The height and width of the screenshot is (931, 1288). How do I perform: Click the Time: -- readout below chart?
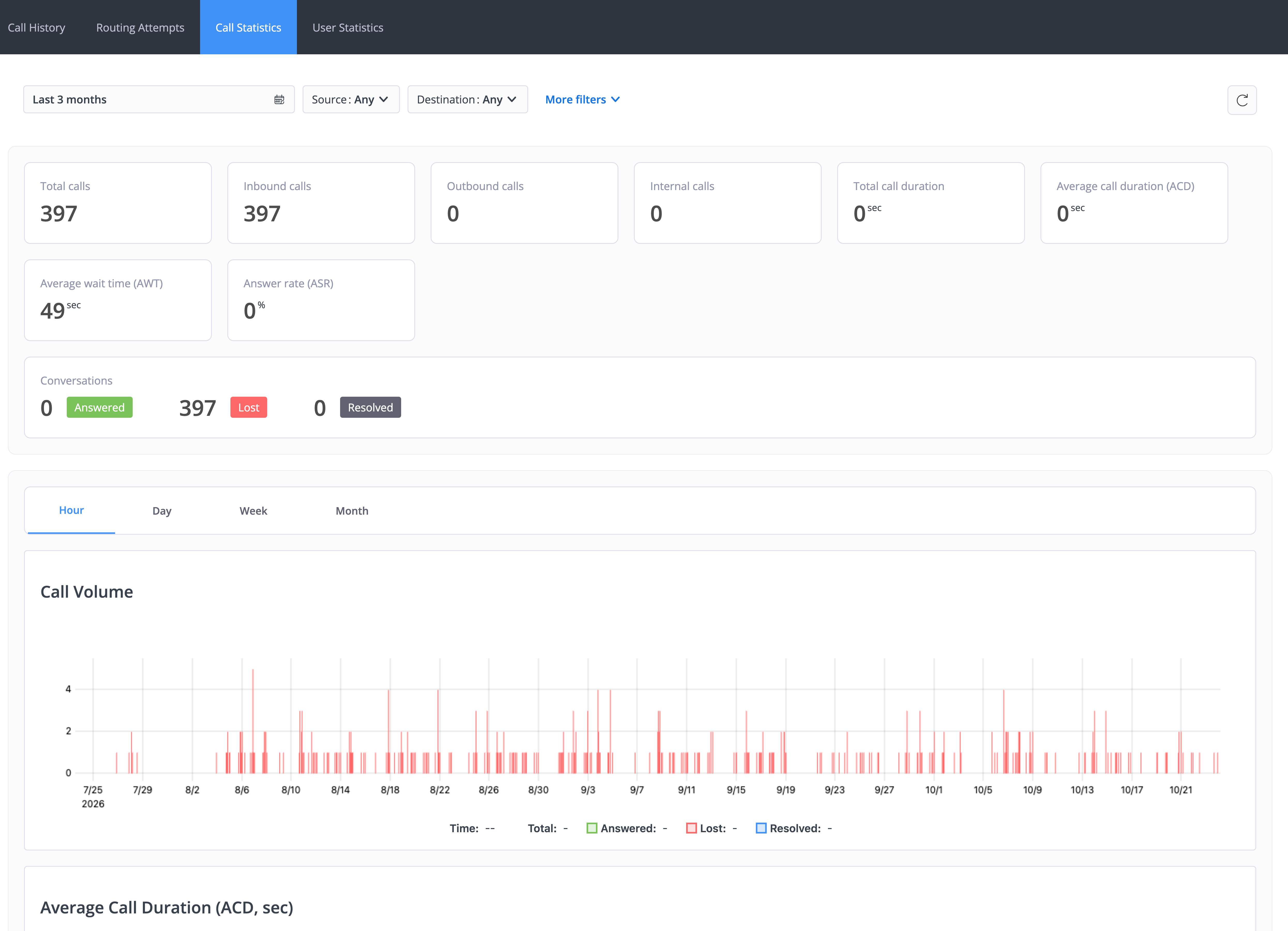(472, 828)
